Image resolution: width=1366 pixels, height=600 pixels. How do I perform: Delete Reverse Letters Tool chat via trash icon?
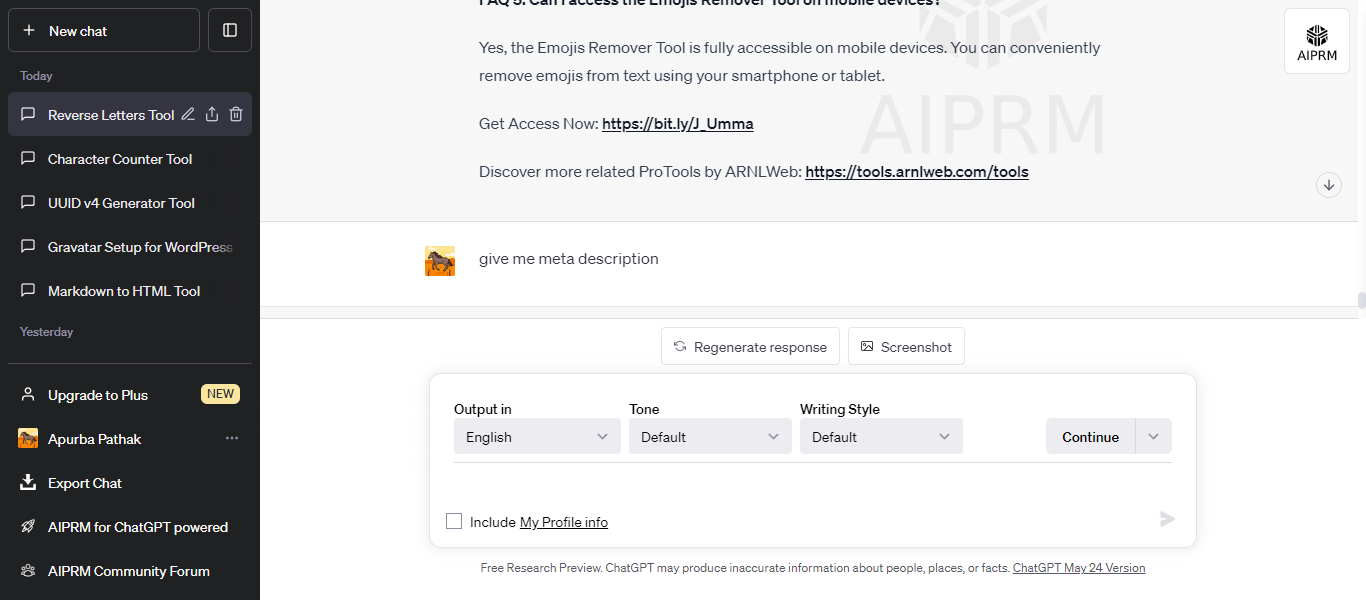[236, 115]
